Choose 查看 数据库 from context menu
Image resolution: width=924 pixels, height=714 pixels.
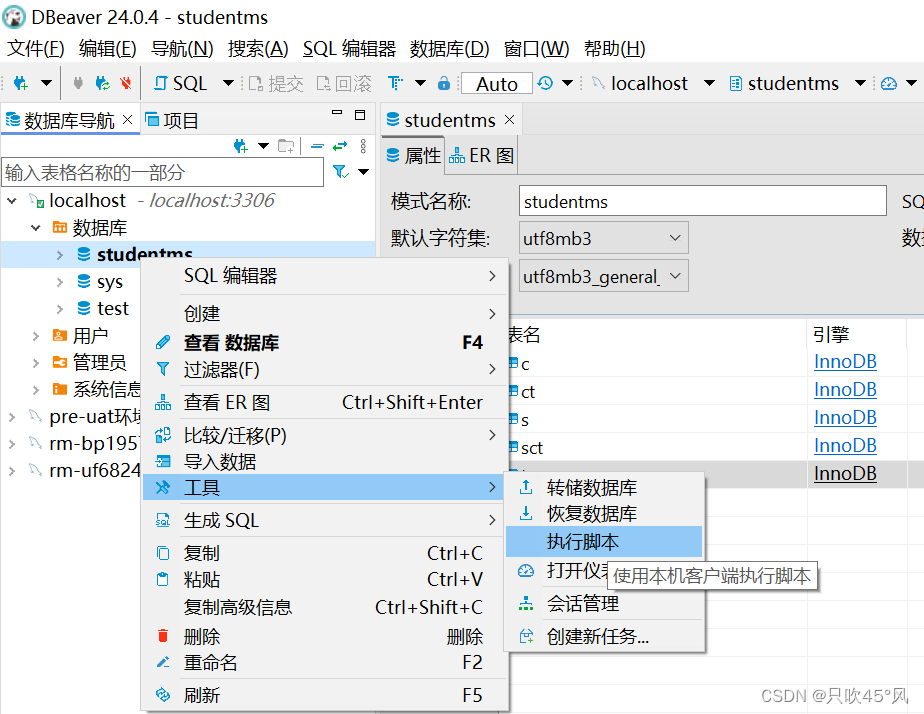(x=325, y=342)
